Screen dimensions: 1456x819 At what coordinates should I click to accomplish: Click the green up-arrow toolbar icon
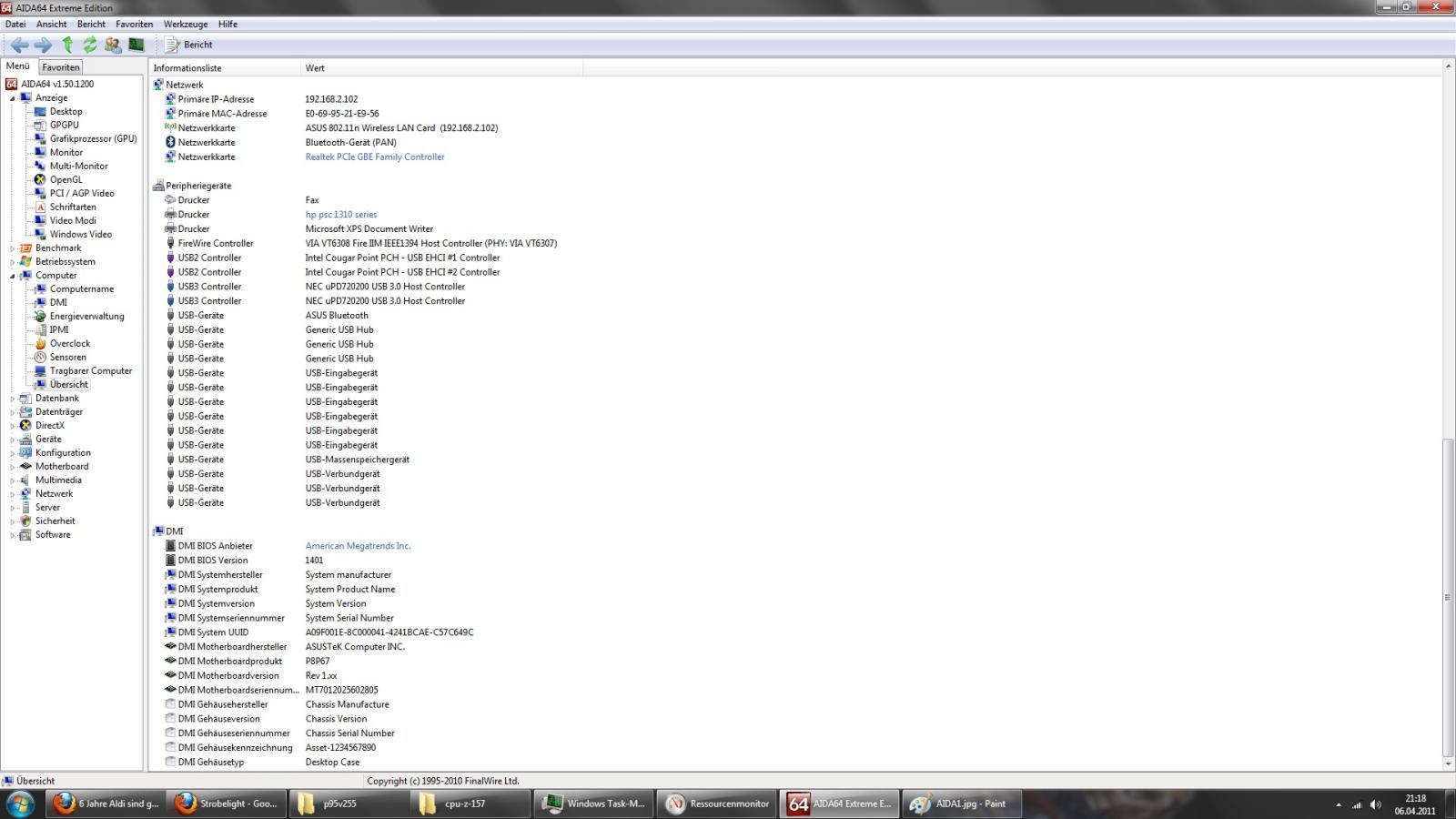[x=67, y=45]
